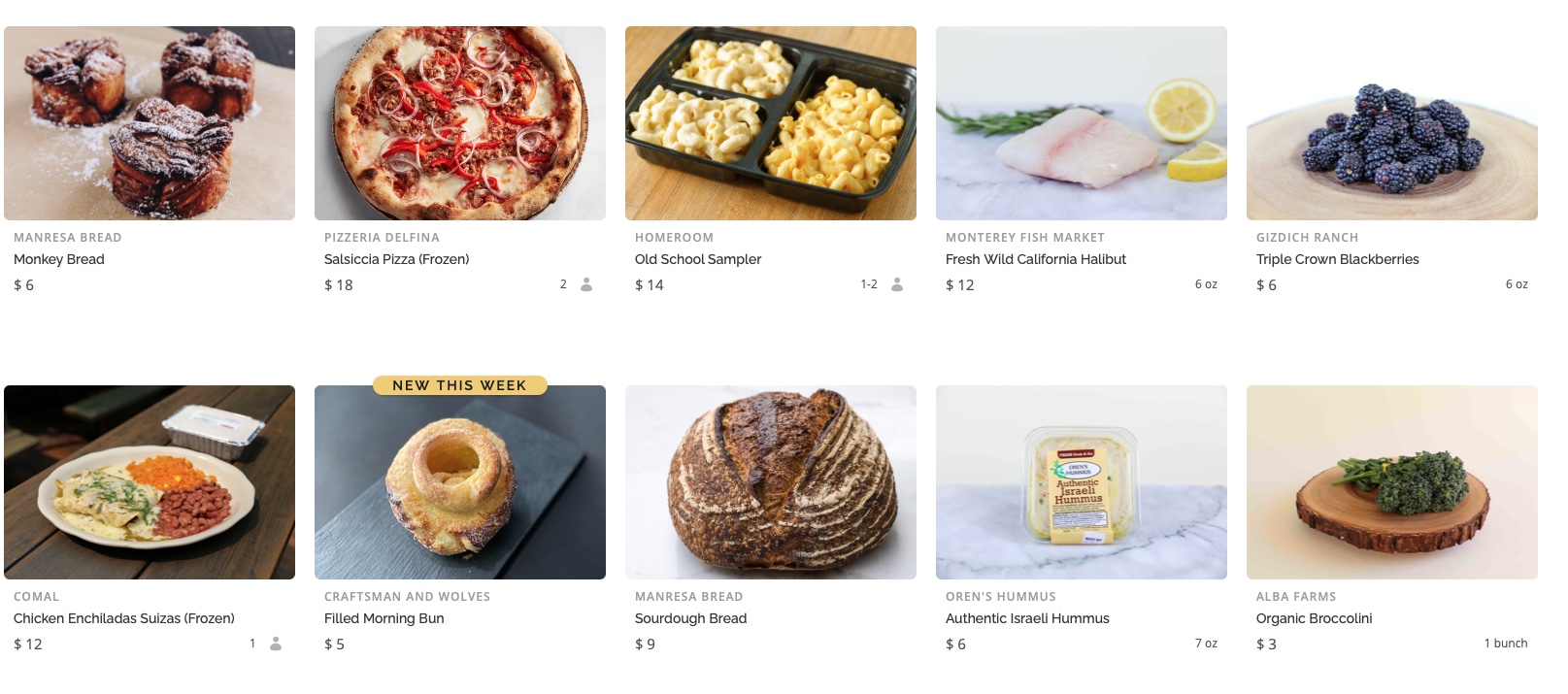Select the Old School Sampler mac-and-cheese photo
This screenshot has height=694, width=1568.
click(771, 123)
